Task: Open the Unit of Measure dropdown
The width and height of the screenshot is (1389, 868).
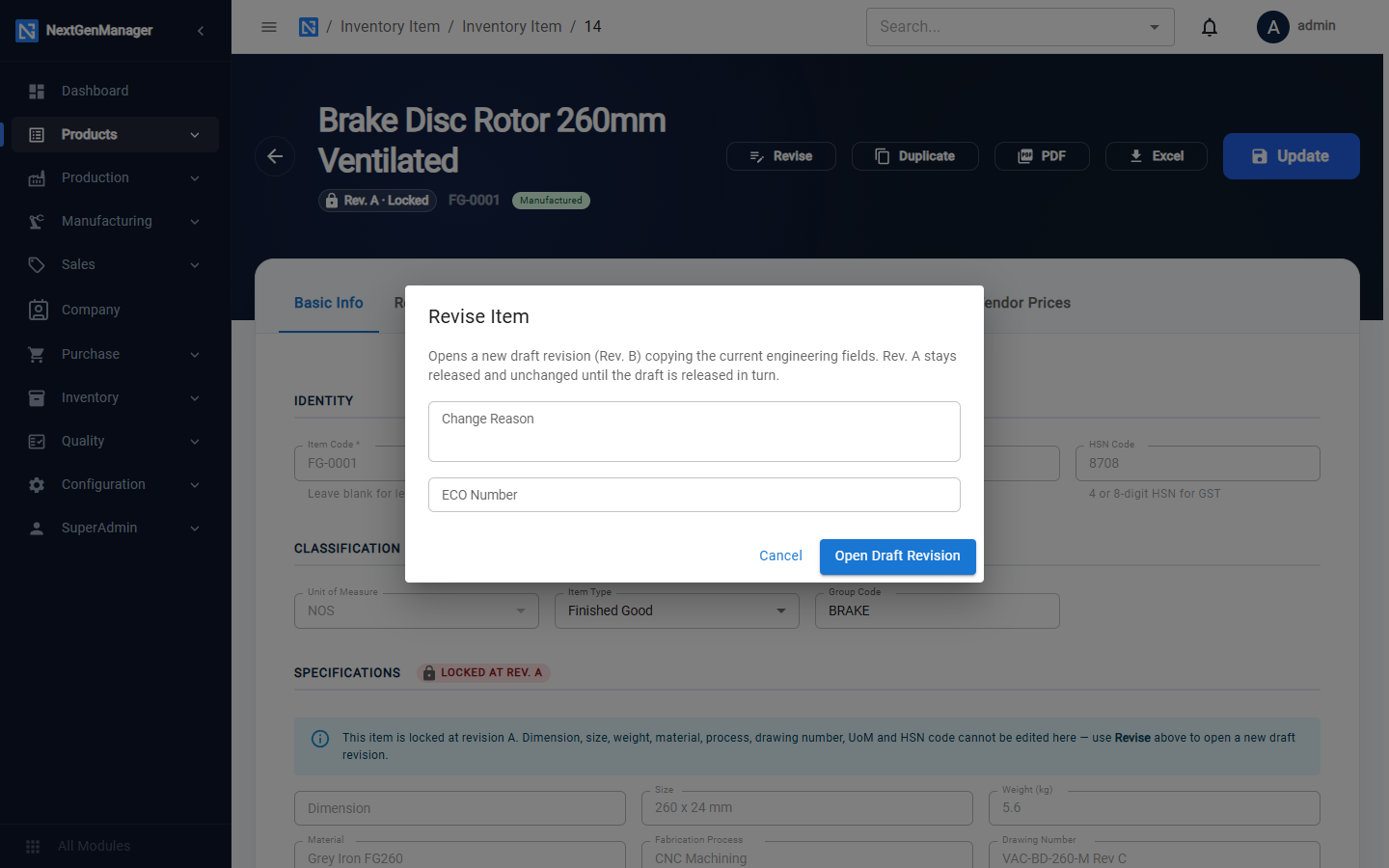Action: (x=417, y=610)
